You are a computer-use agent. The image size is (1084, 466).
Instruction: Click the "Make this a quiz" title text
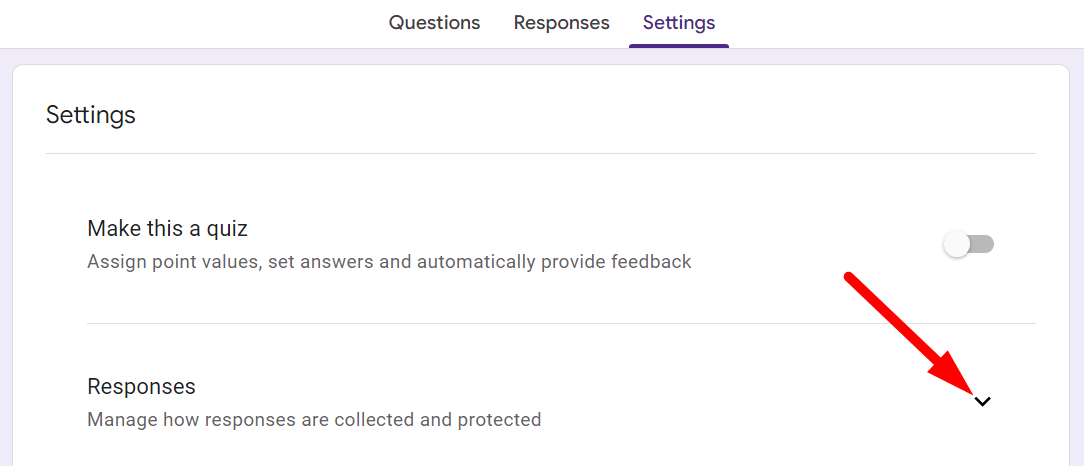(x=167, y=228)
